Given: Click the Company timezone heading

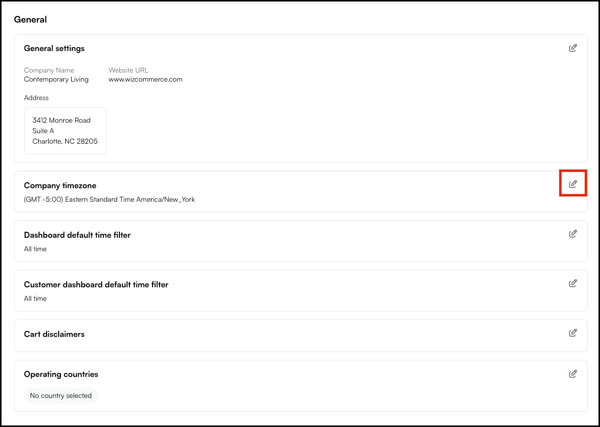Looking at the screenshot, I should 60,185.
